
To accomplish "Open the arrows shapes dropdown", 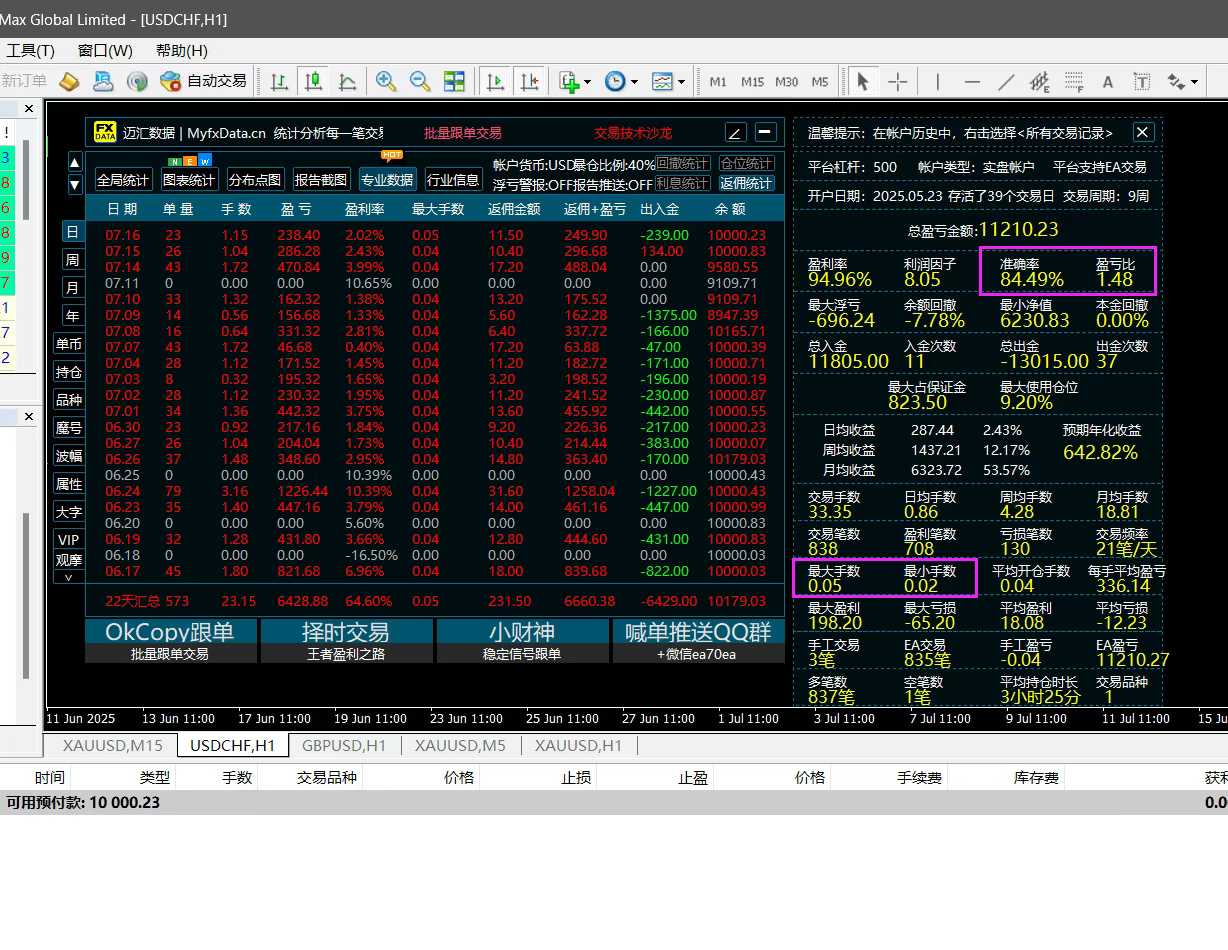I will pyautogui.click(x=1182, y=81).
